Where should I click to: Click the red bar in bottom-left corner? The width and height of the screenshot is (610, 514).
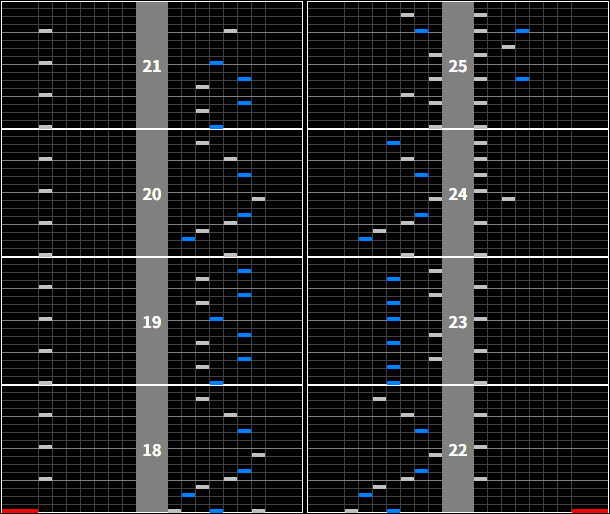click(20, 510)
